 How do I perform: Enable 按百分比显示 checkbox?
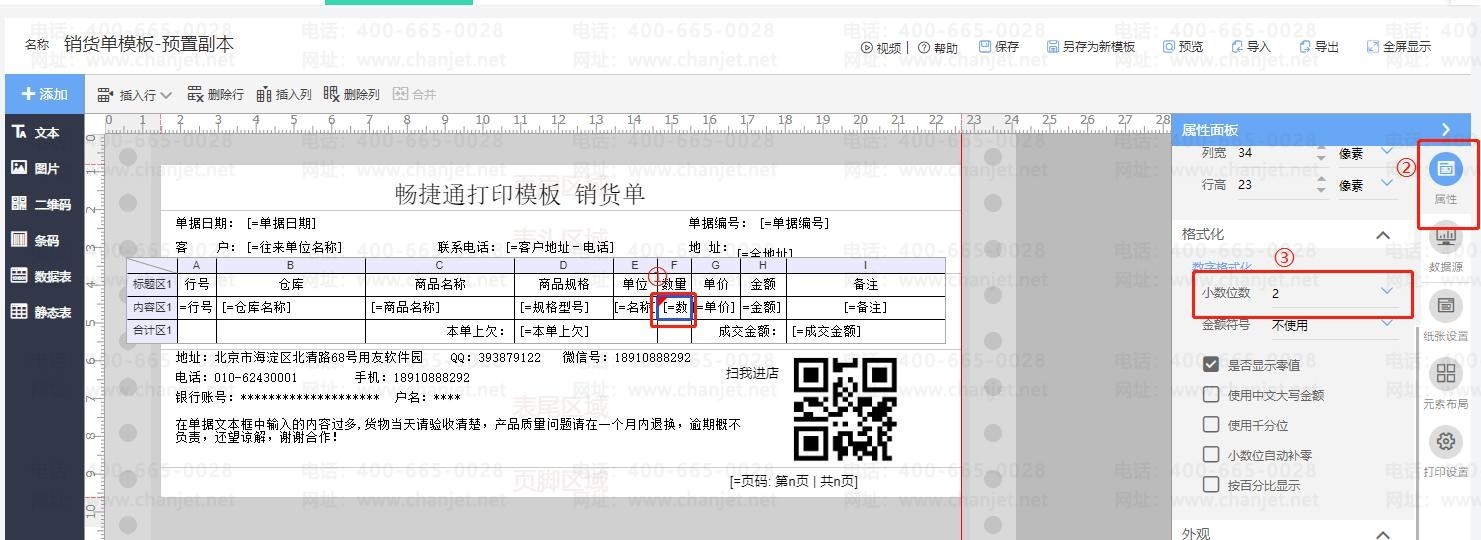(1211, 484)
